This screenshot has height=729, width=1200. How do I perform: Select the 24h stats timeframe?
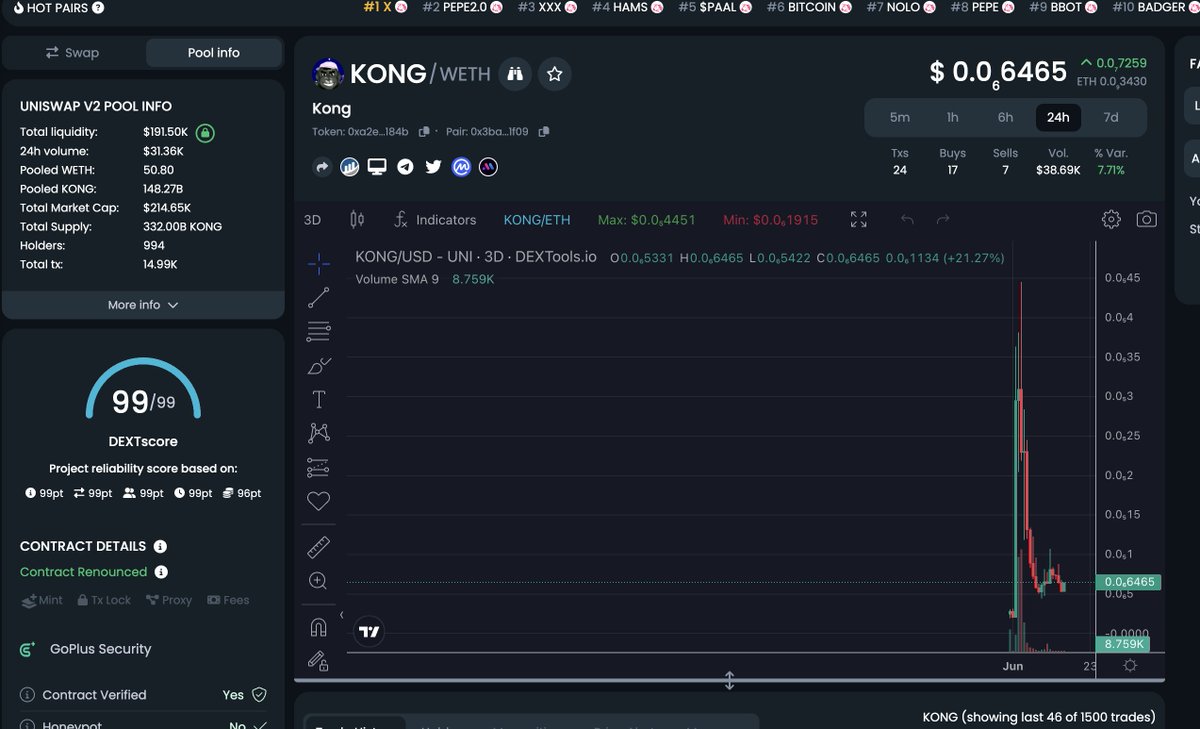point(1058,117)
